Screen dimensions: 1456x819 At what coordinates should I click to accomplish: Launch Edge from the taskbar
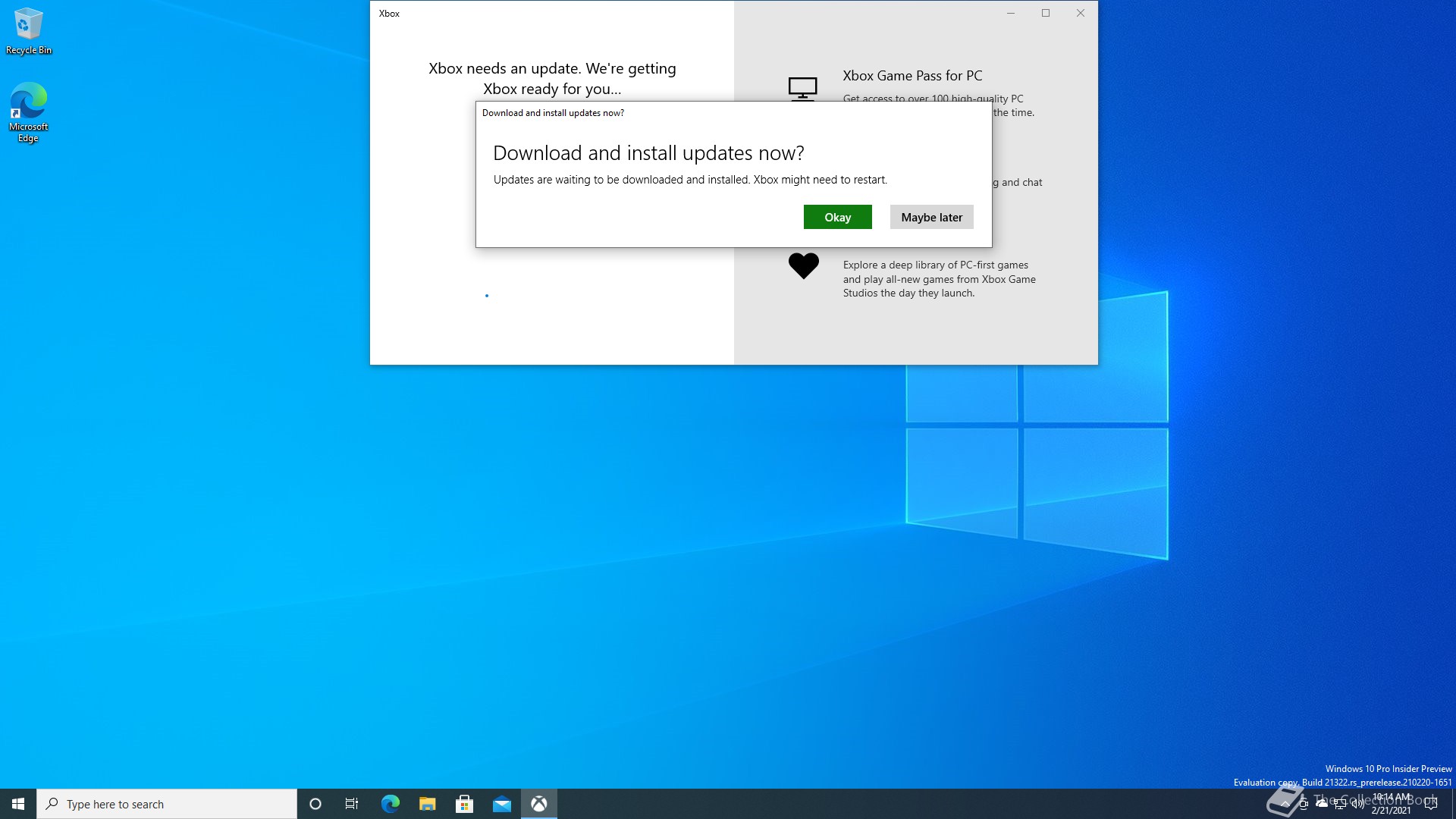390,804
